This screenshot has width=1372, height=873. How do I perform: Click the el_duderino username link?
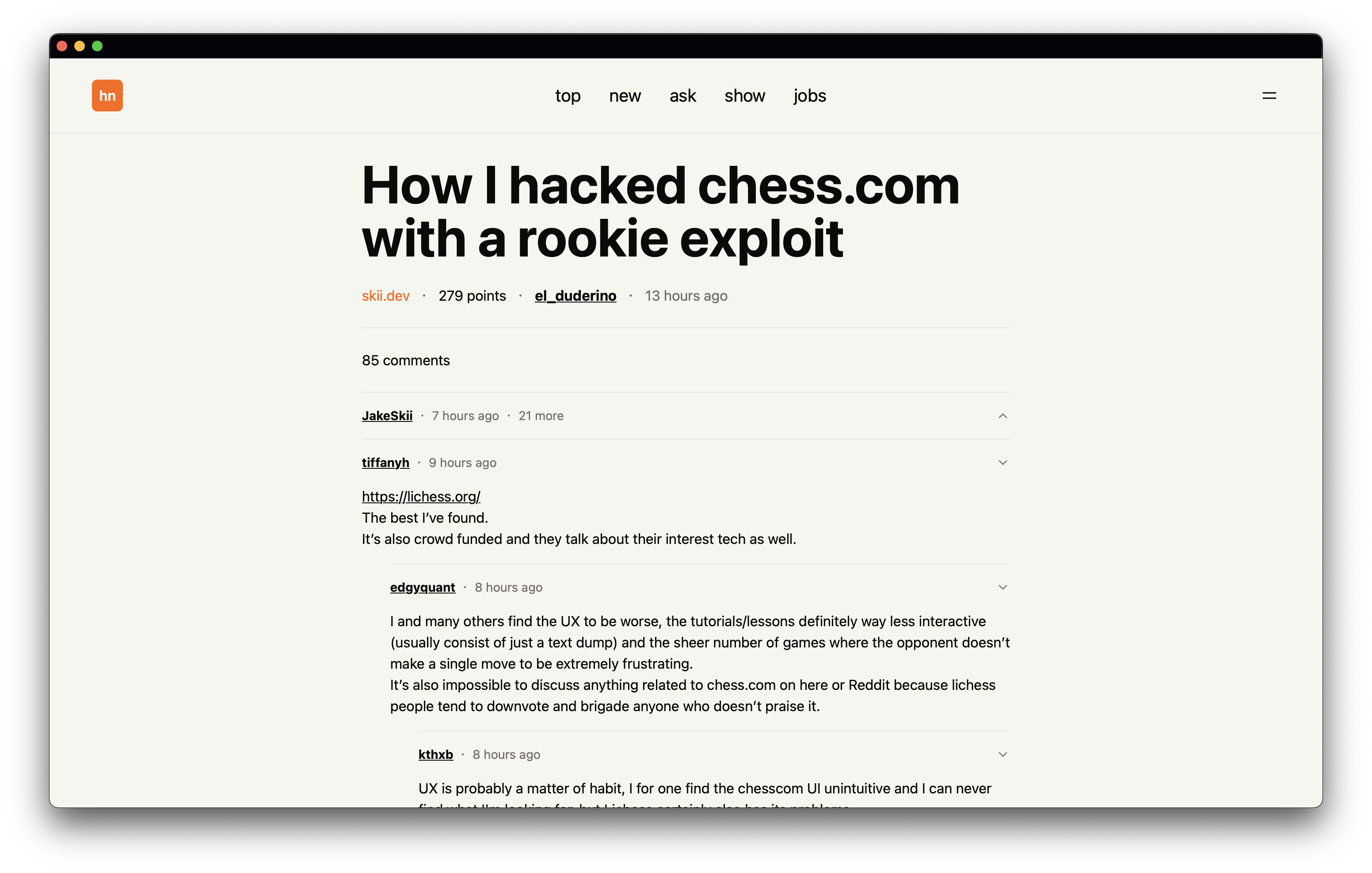575,295
